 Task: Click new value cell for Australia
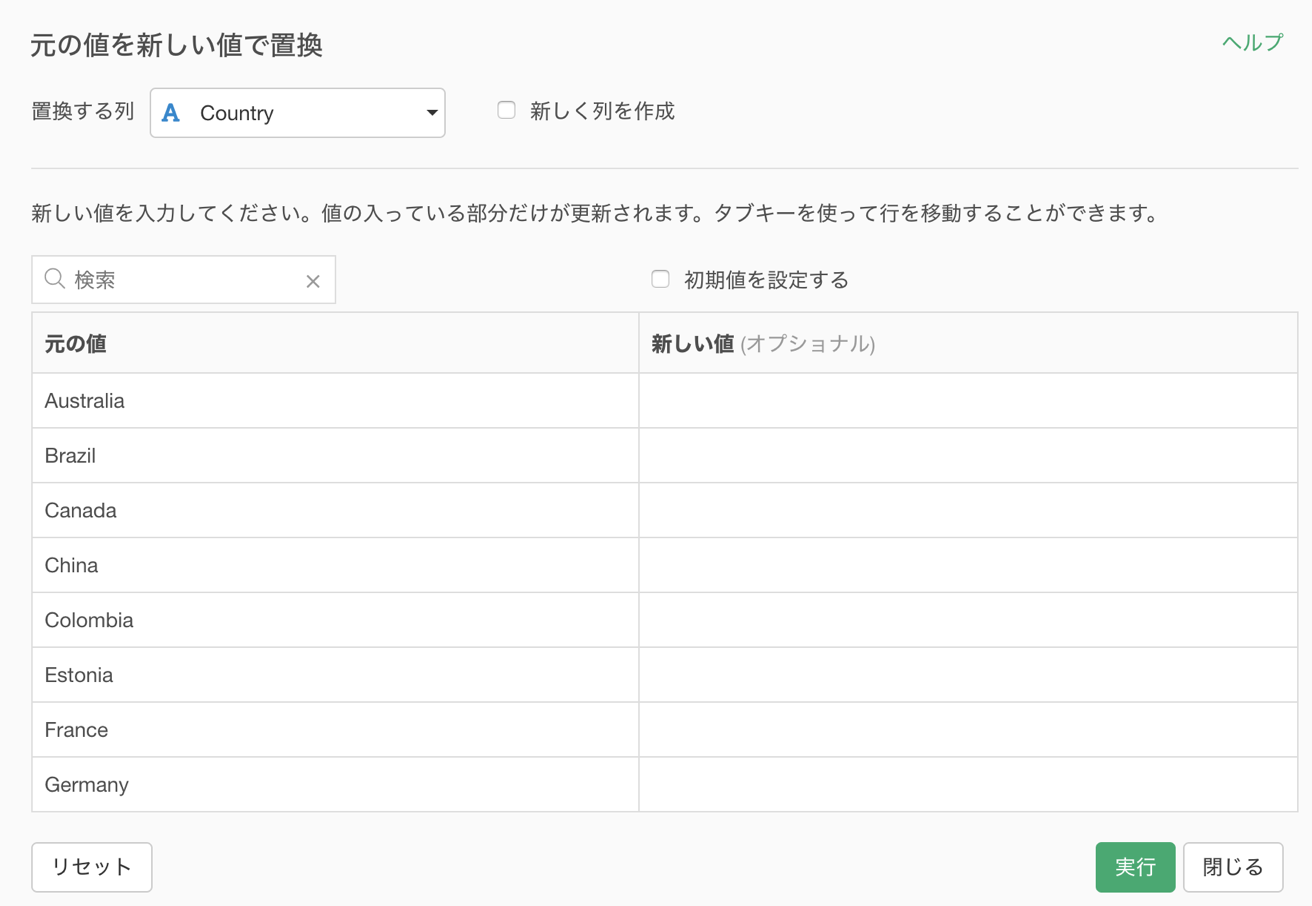968,401
